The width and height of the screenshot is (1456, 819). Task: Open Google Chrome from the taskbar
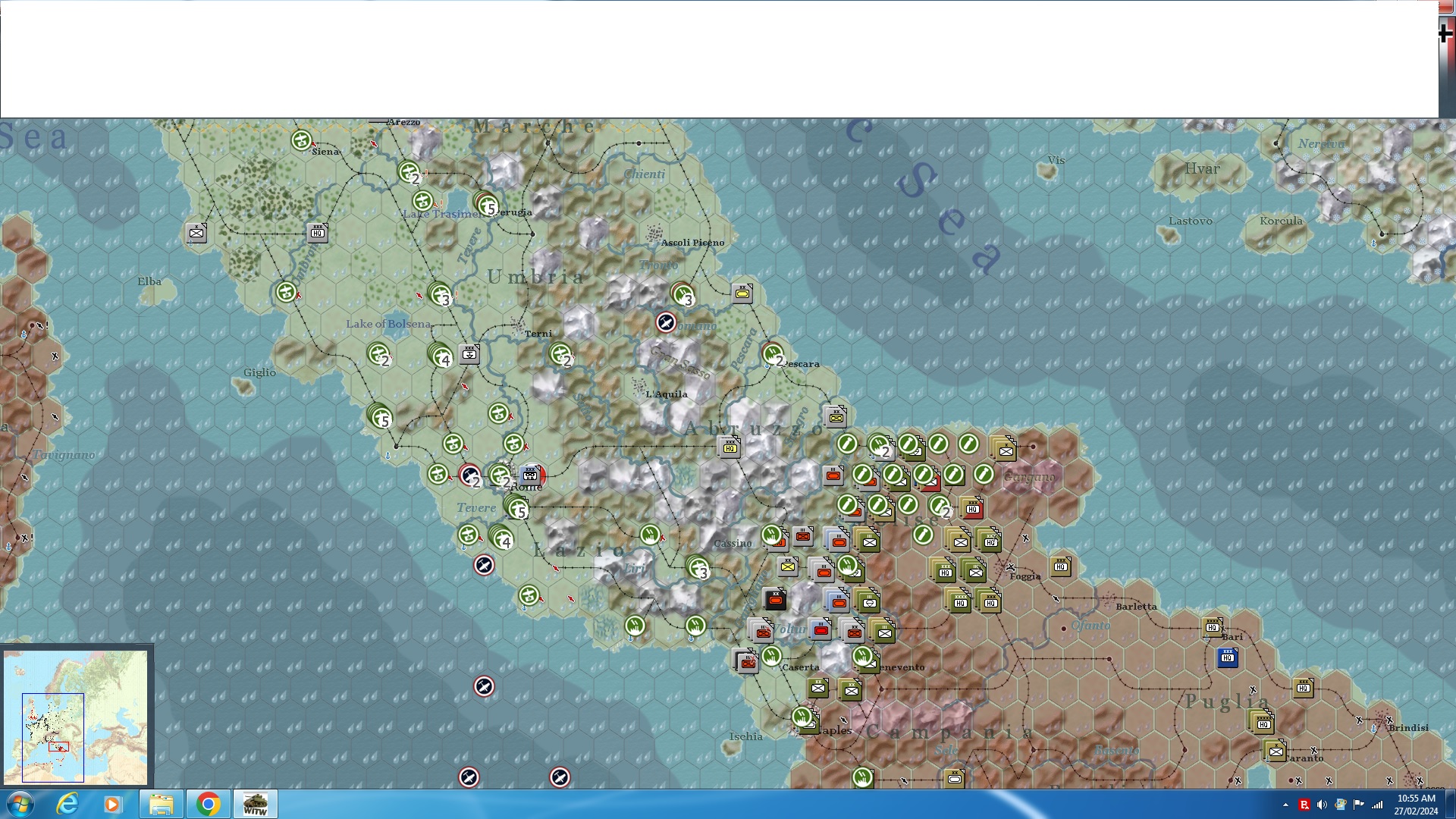[208, 804]
